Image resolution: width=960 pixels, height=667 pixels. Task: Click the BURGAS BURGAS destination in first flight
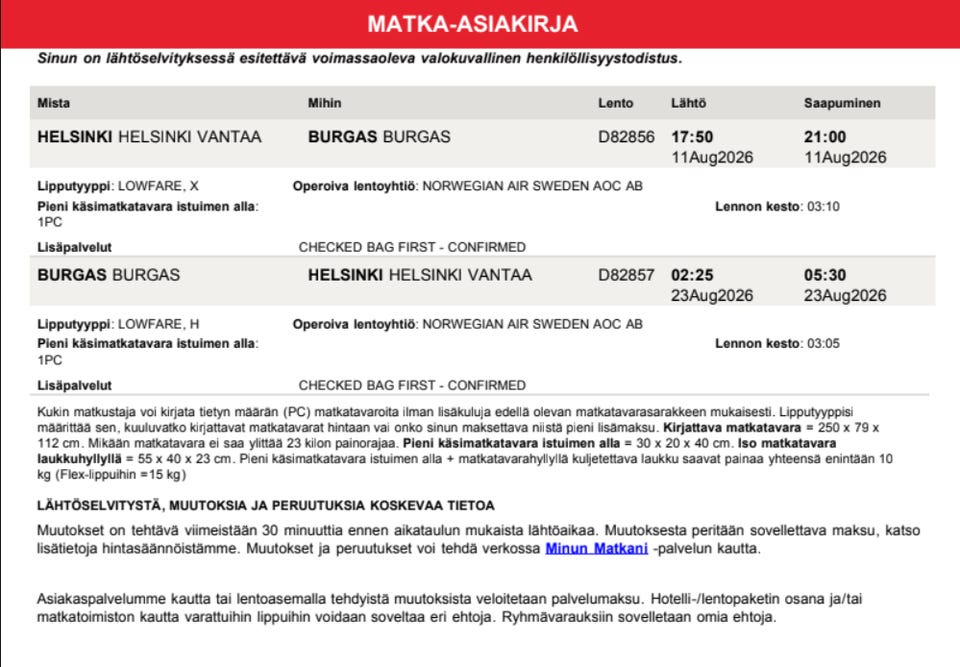(x=379, y=137)
